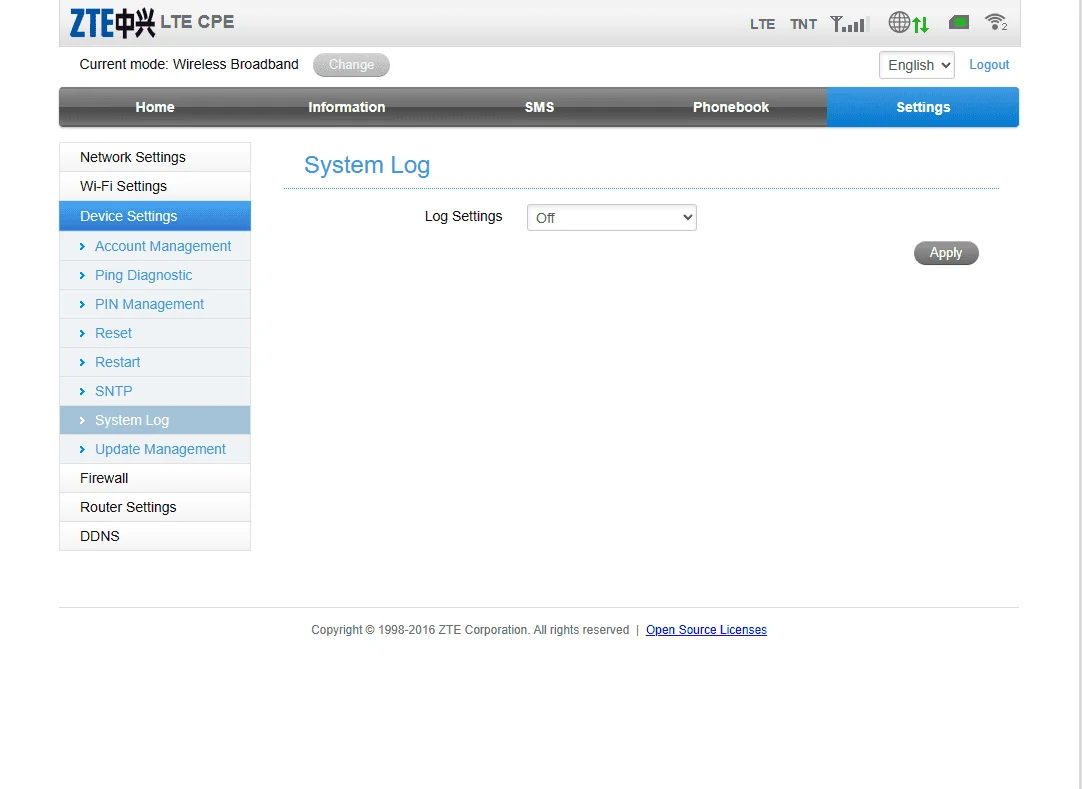Open Wi-Fi Settings in sidebar
Viewport: 1082px width, 789px height.
(x=155, y=186)
